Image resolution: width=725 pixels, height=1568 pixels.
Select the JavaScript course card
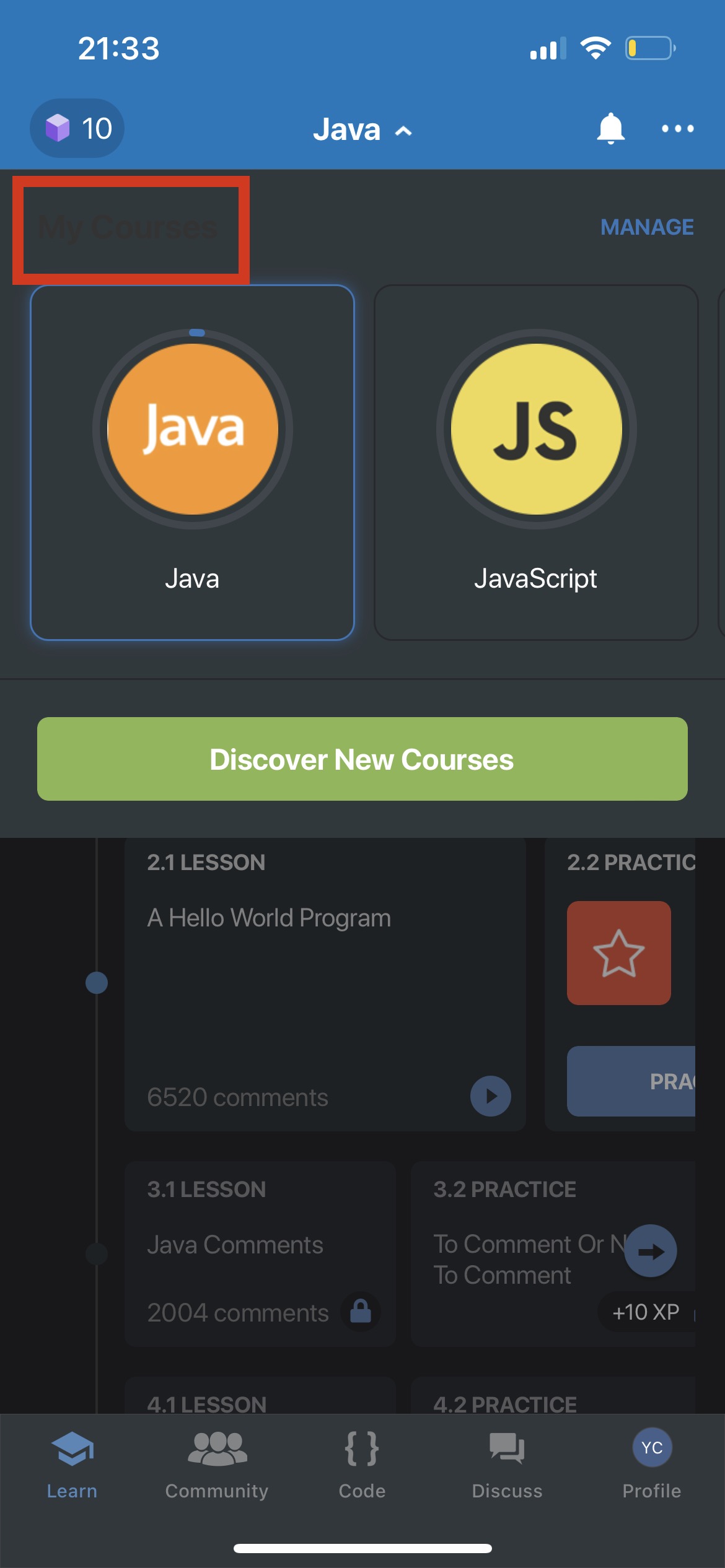536,462
